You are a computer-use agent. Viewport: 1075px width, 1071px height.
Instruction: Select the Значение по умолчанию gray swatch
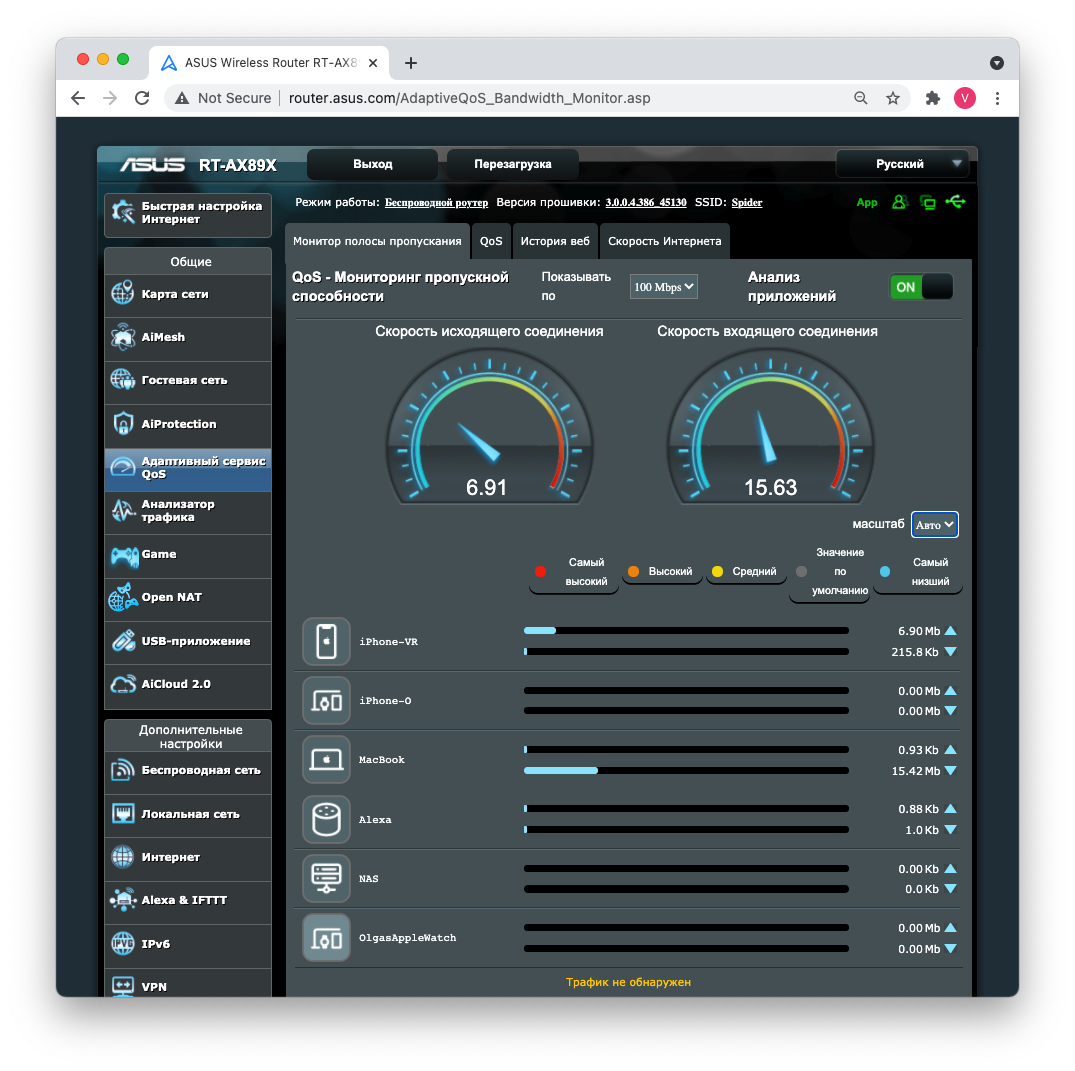tap(801, 571)
